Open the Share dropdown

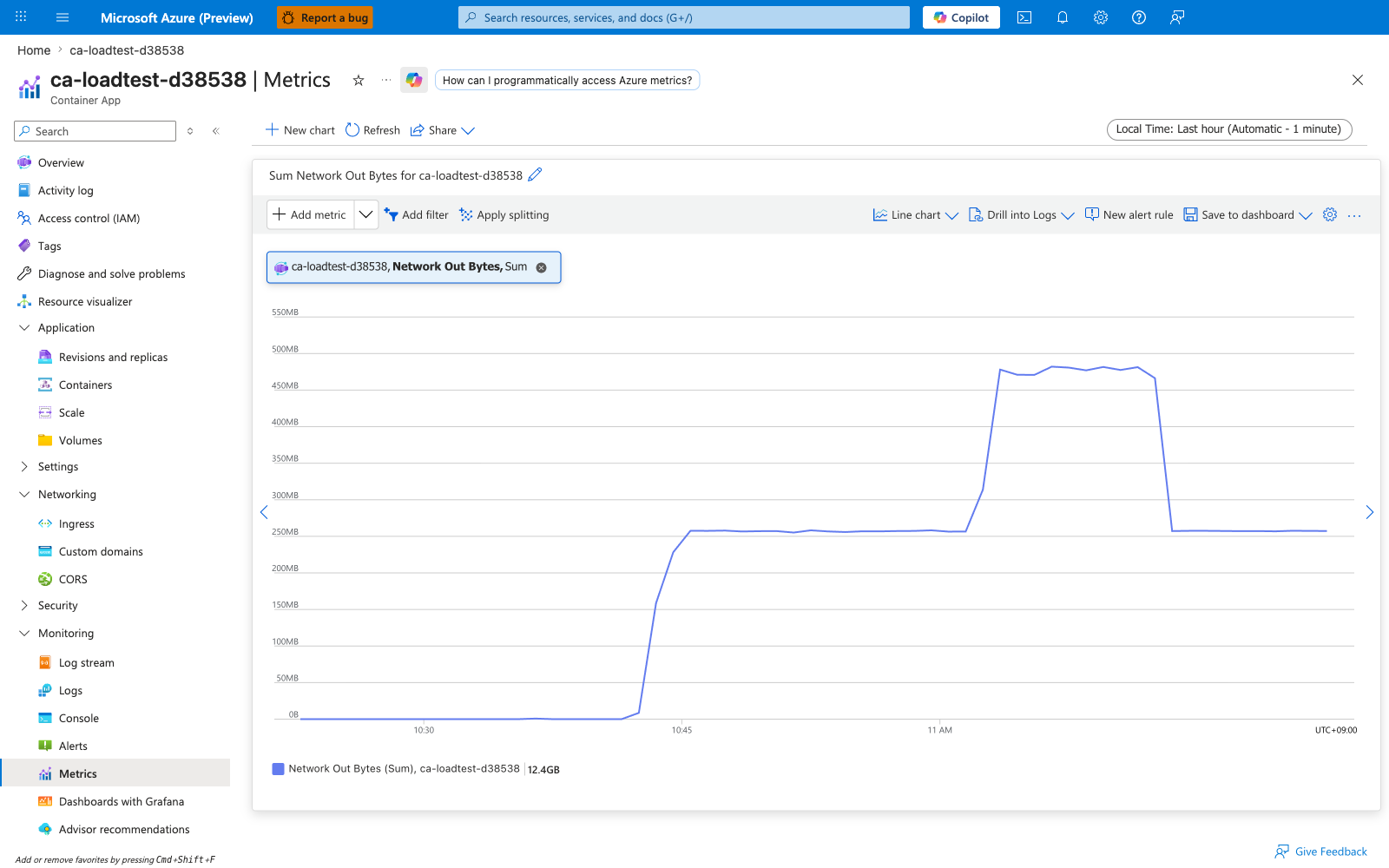(443, 130)
